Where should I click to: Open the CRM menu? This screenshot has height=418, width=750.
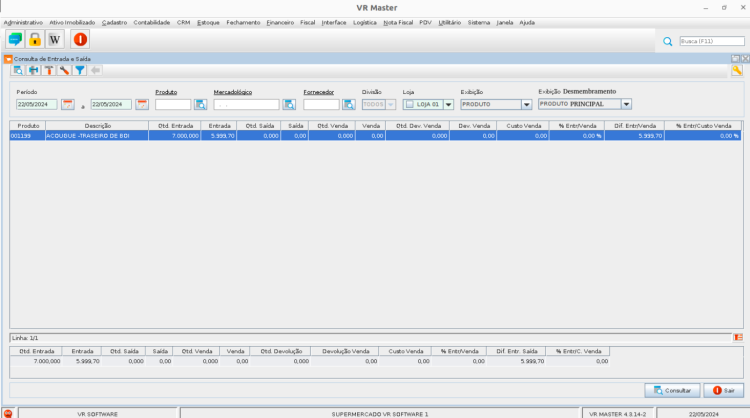click(x=183, y=22)
